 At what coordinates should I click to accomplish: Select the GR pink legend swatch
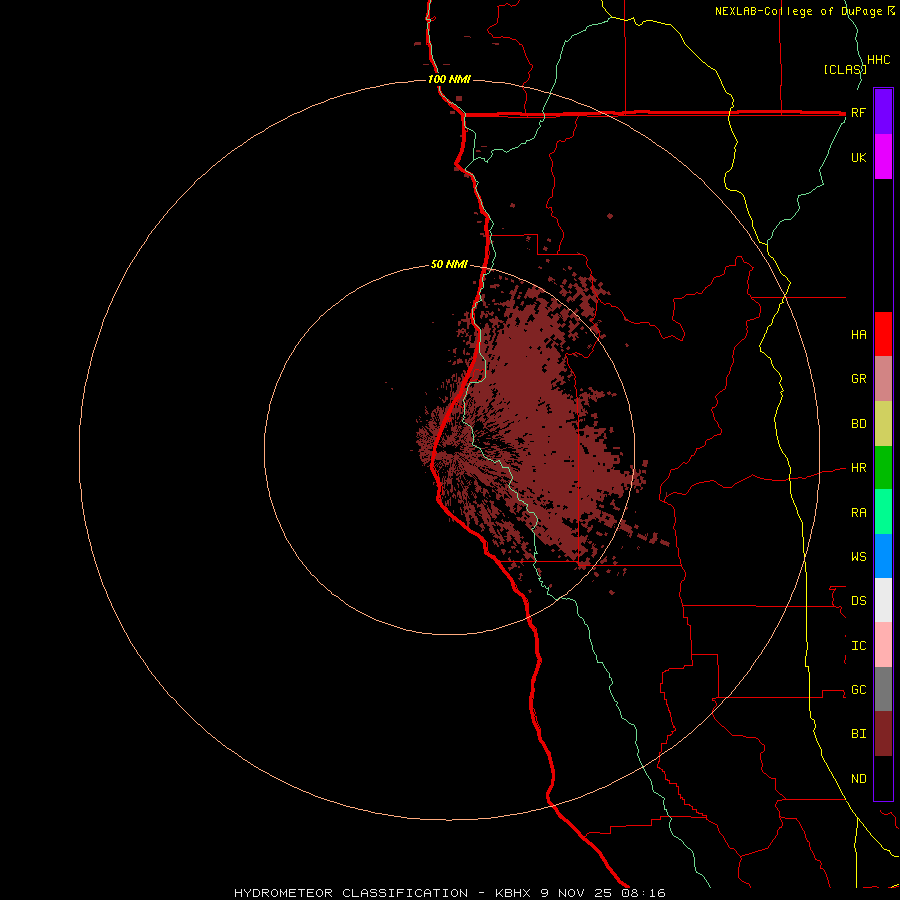(883, 379)
